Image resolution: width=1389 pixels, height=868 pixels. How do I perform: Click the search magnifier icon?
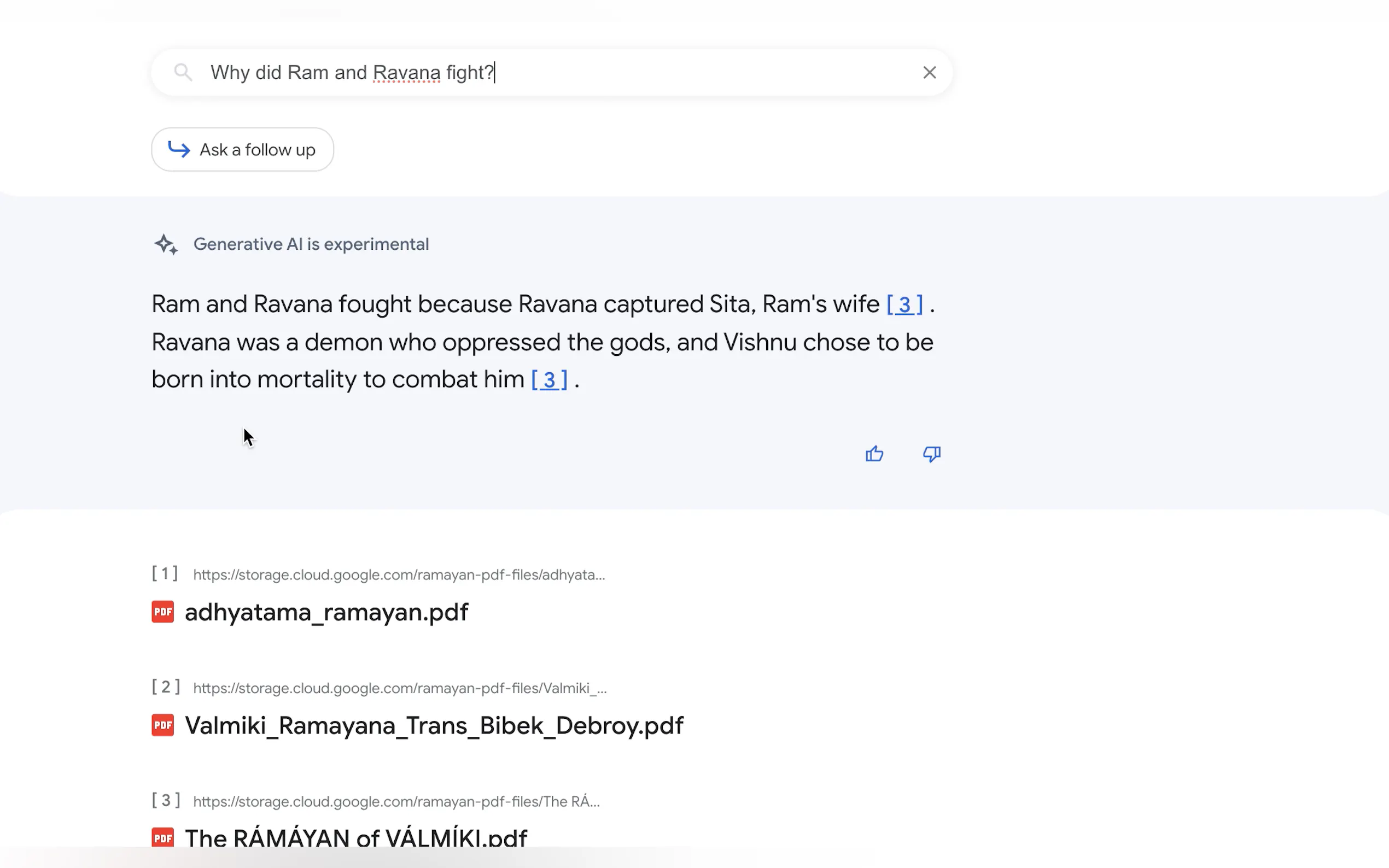(x=183, y=72)
